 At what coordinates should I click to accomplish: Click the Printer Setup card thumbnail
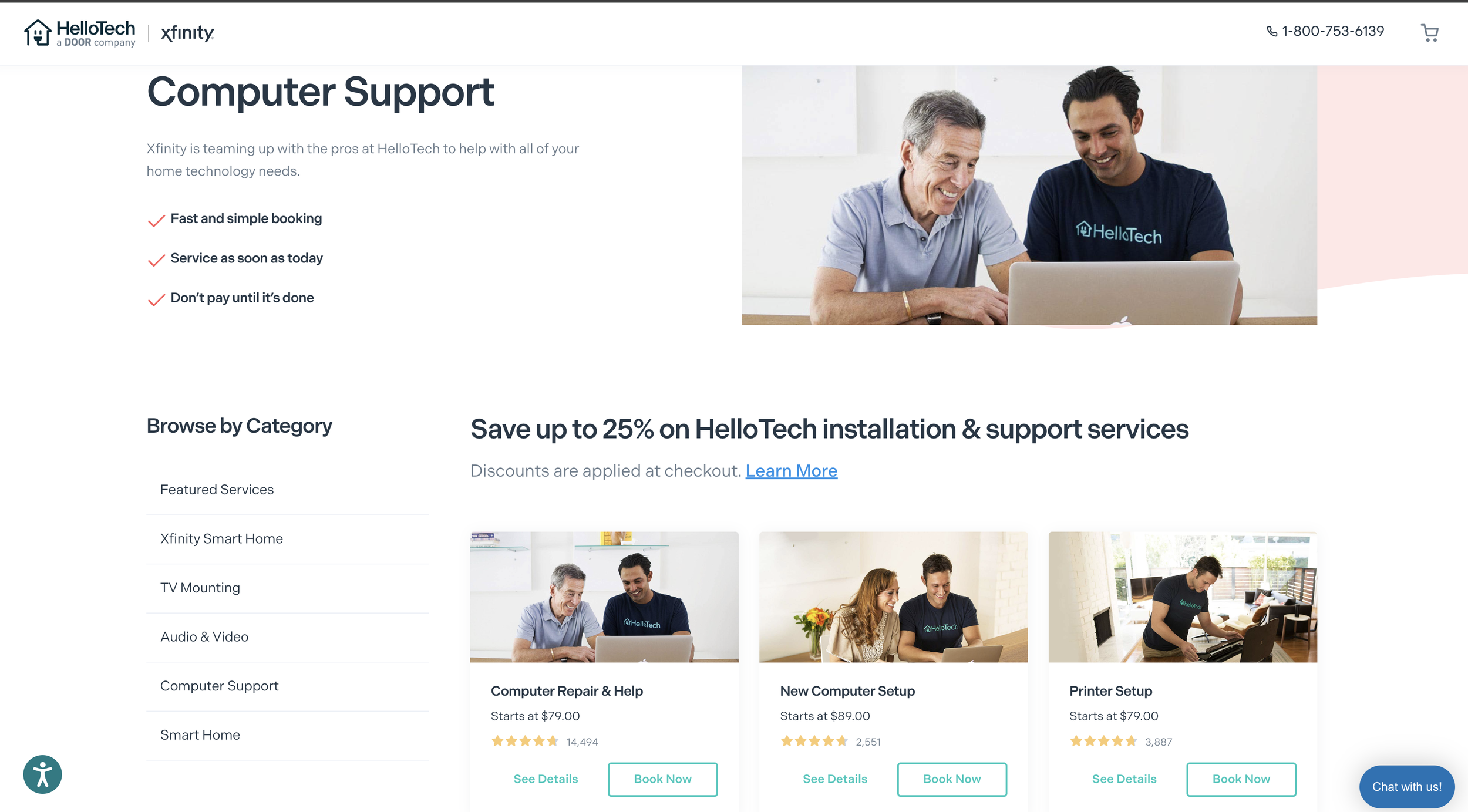point(1183,597)
